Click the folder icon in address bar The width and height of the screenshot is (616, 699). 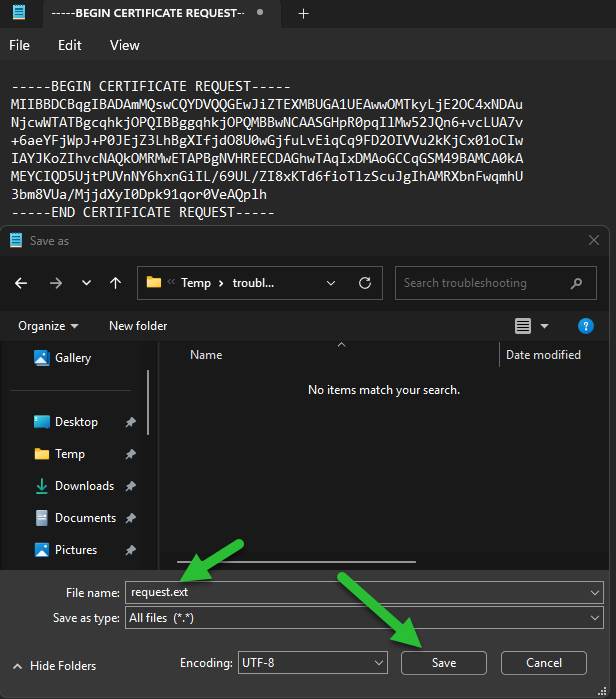tap(154, 282)
